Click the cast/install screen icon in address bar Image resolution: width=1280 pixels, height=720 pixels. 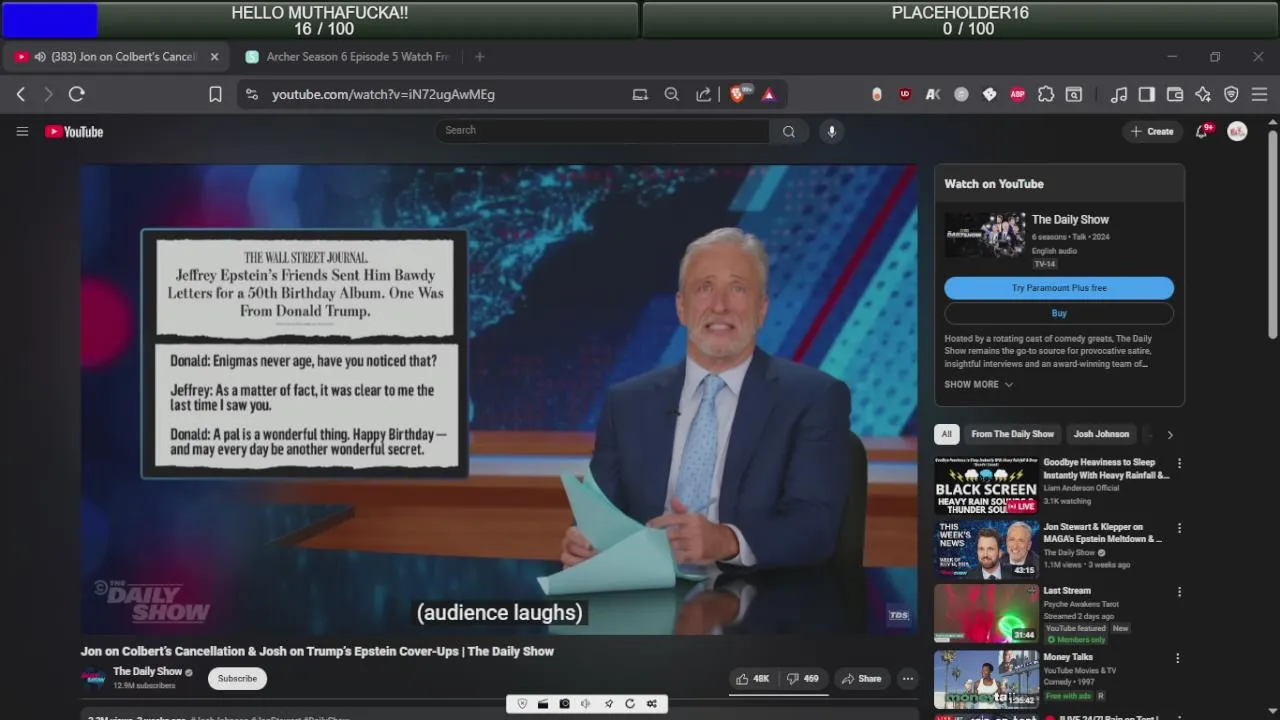[640, 94]
